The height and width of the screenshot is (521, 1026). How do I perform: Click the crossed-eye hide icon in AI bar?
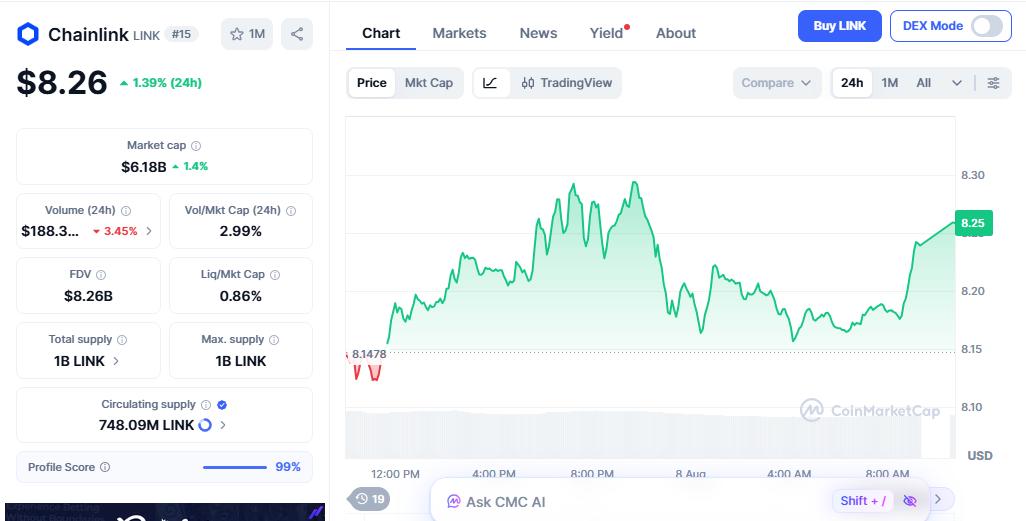[910, 501]
